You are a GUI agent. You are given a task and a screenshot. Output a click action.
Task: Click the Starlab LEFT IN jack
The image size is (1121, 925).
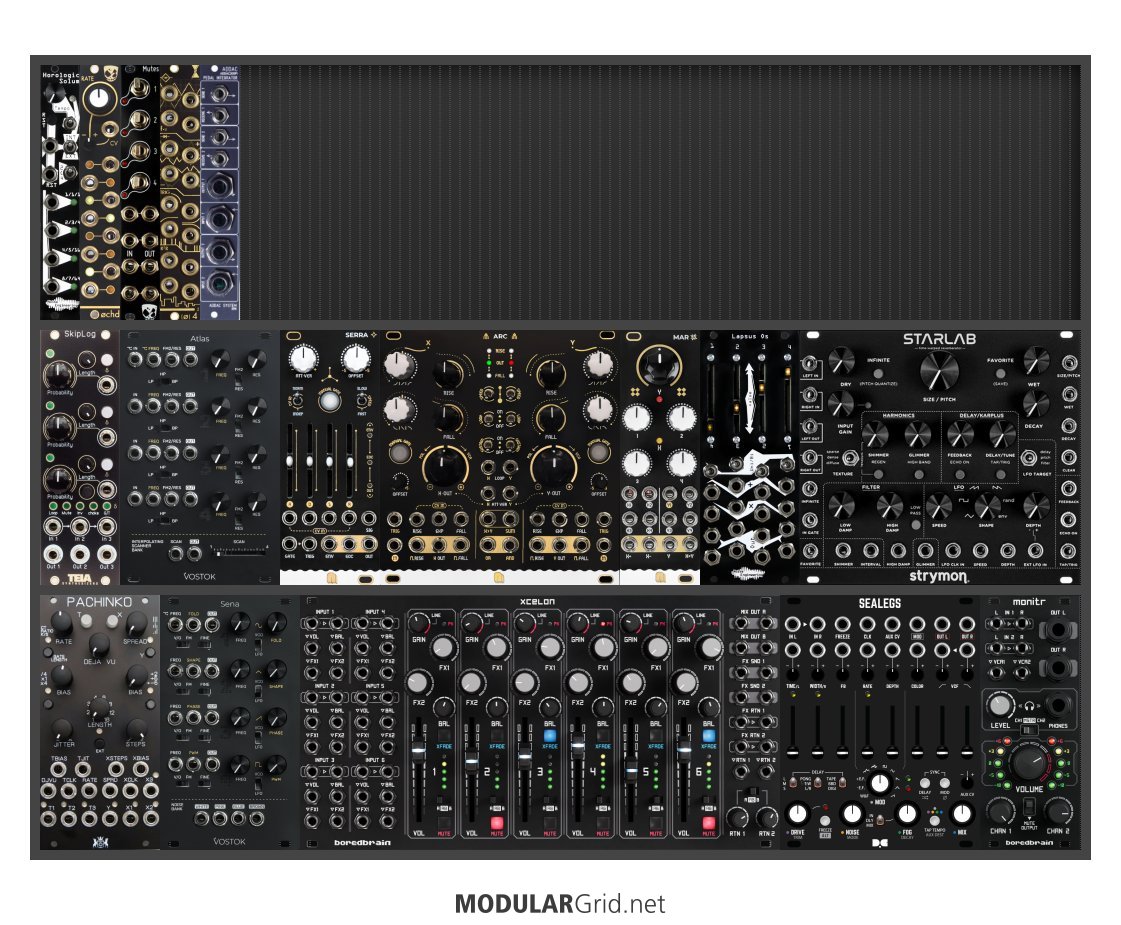tap(810, 365)
